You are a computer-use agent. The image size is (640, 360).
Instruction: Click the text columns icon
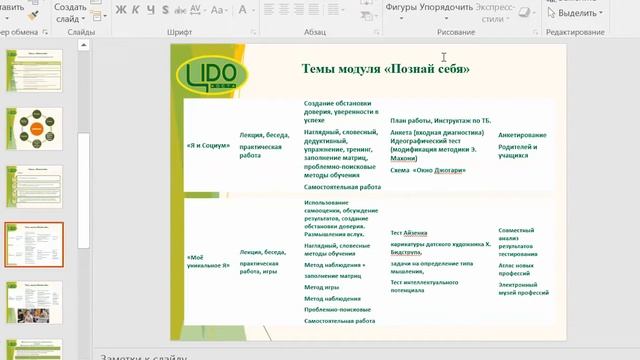coord(333,9)
